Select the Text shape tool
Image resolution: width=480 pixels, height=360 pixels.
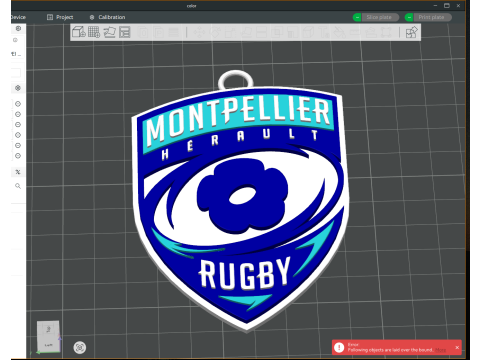click(x=324, y=32)
